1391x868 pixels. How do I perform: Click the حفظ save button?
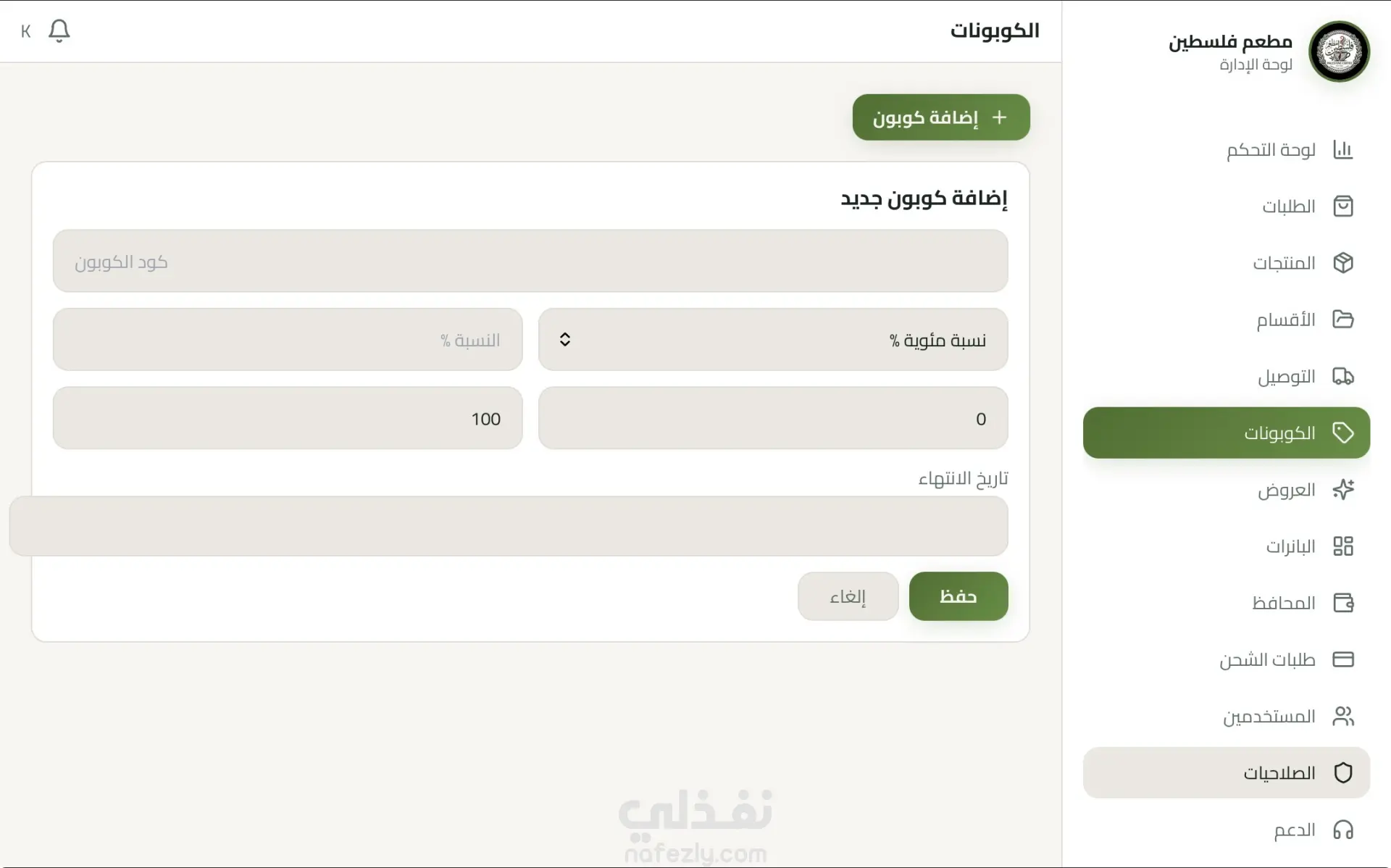pyautogui.click(x=958, y=596)
